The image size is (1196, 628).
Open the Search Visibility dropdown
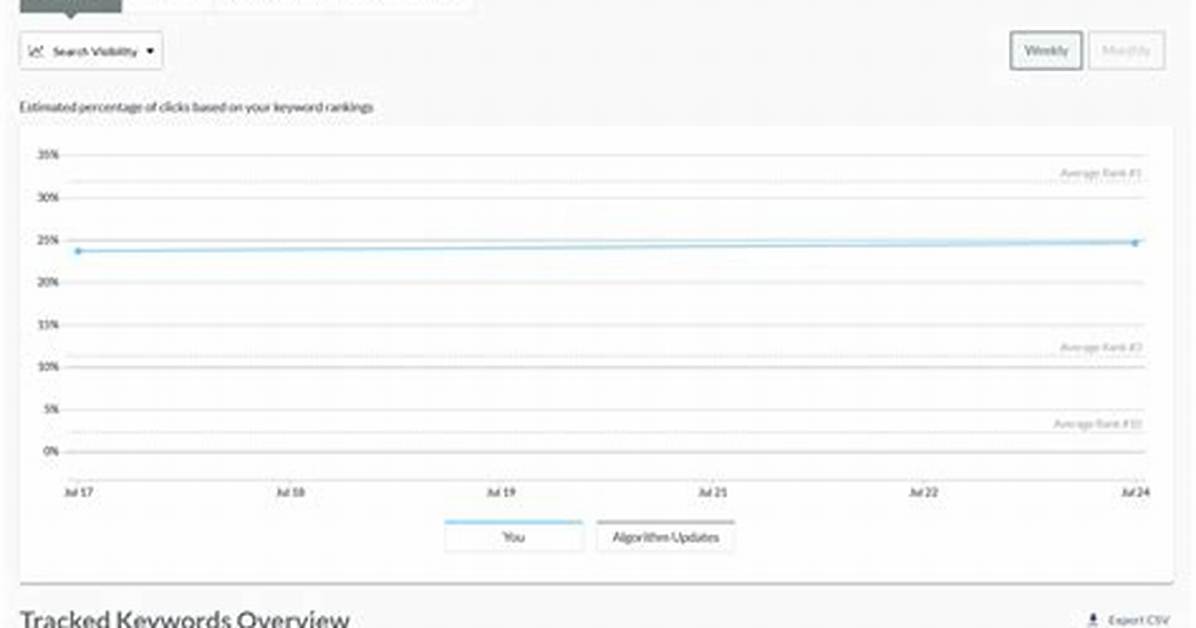(x=91, y=51)
